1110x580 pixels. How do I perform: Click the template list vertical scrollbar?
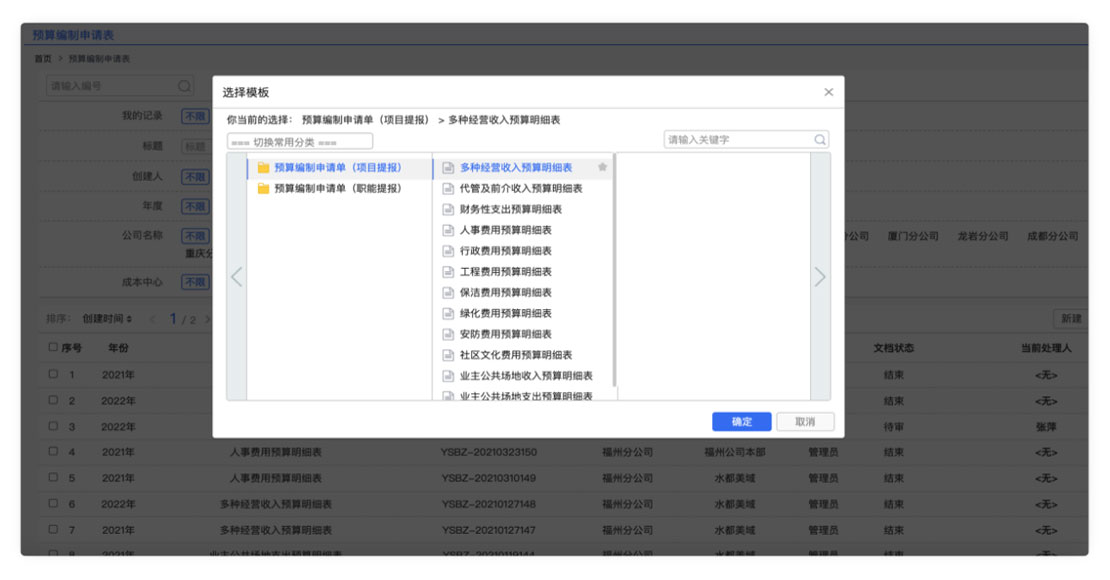[x=615, y=270]
